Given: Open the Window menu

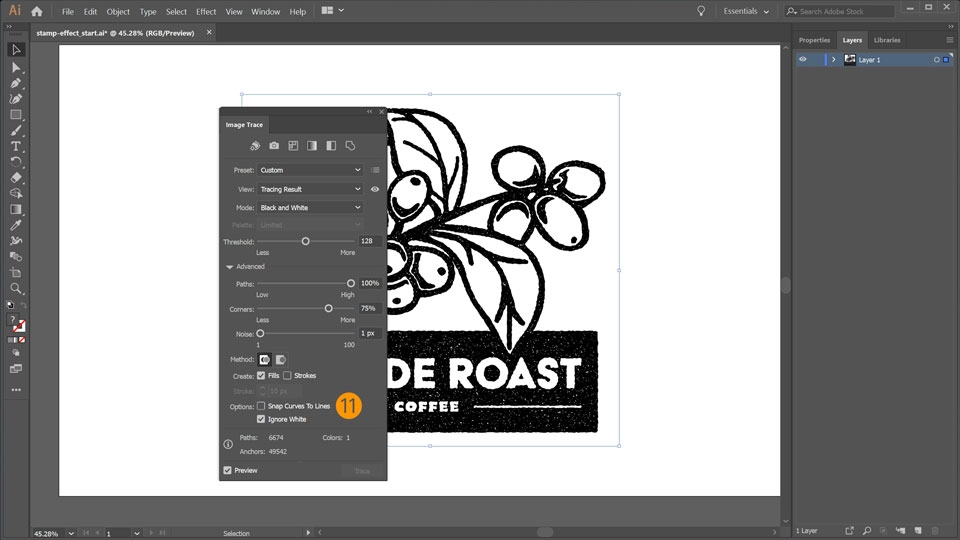Looking at the screenshot, I should (x=265, y=12).
